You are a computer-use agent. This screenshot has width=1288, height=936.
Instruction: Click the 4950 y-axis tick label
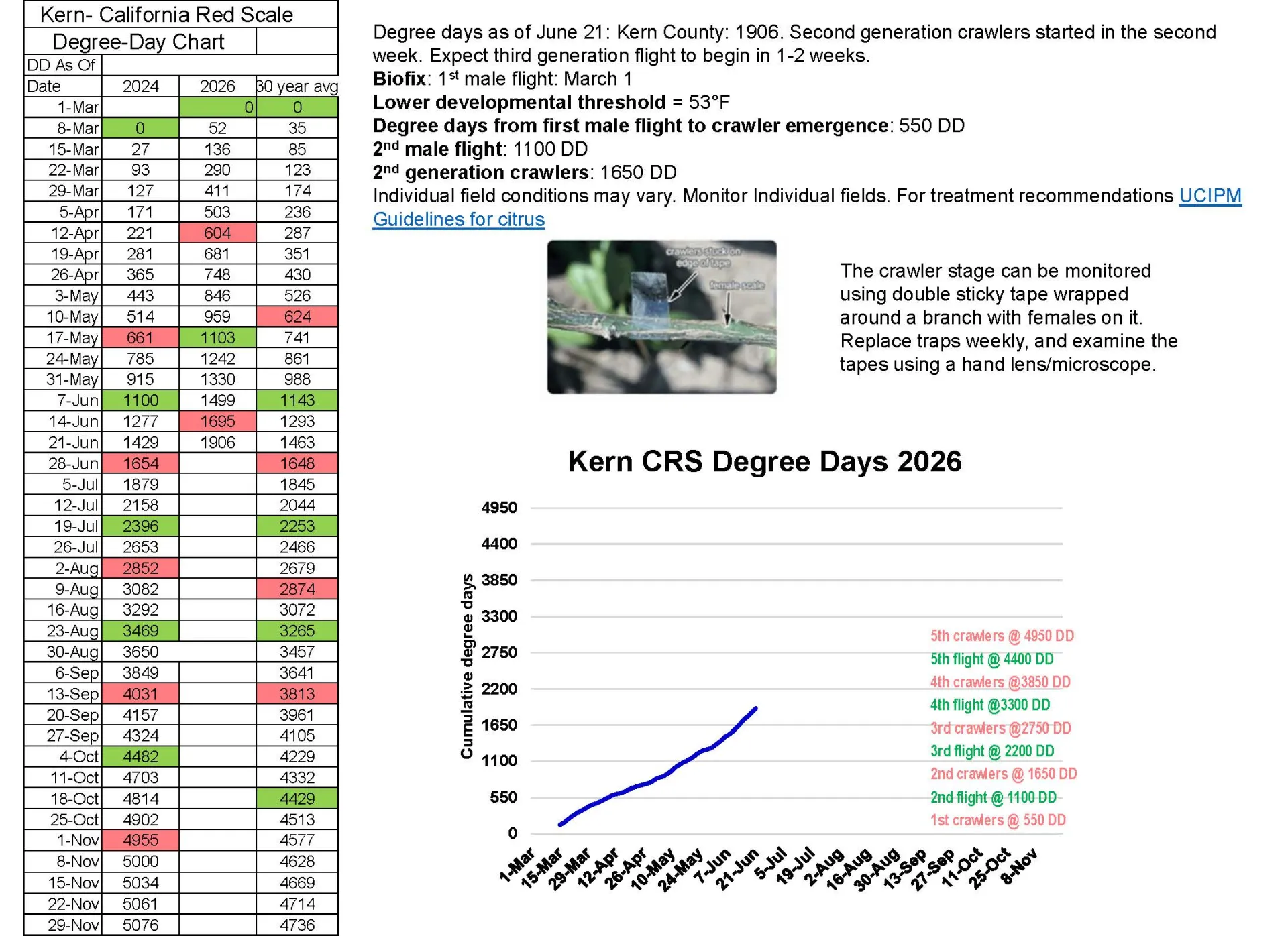(499, 508)
